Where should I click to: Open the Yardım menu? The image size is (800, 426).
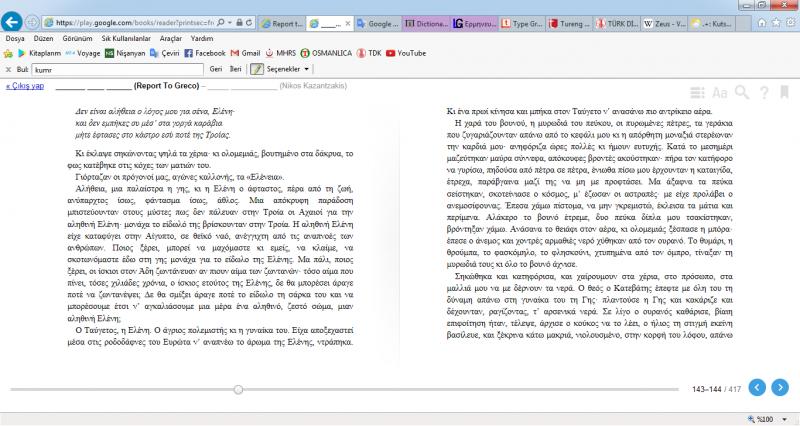(x=202, y=38)
